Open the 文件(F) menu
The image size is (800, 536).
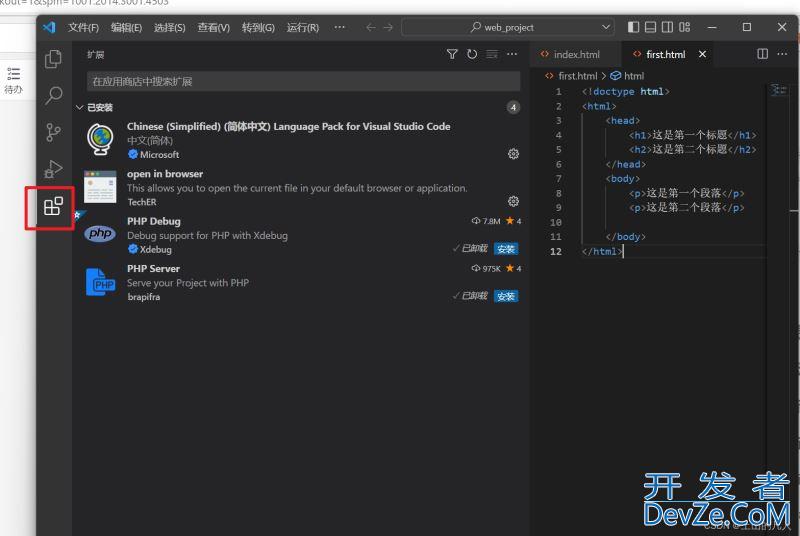tap(84, 28)
